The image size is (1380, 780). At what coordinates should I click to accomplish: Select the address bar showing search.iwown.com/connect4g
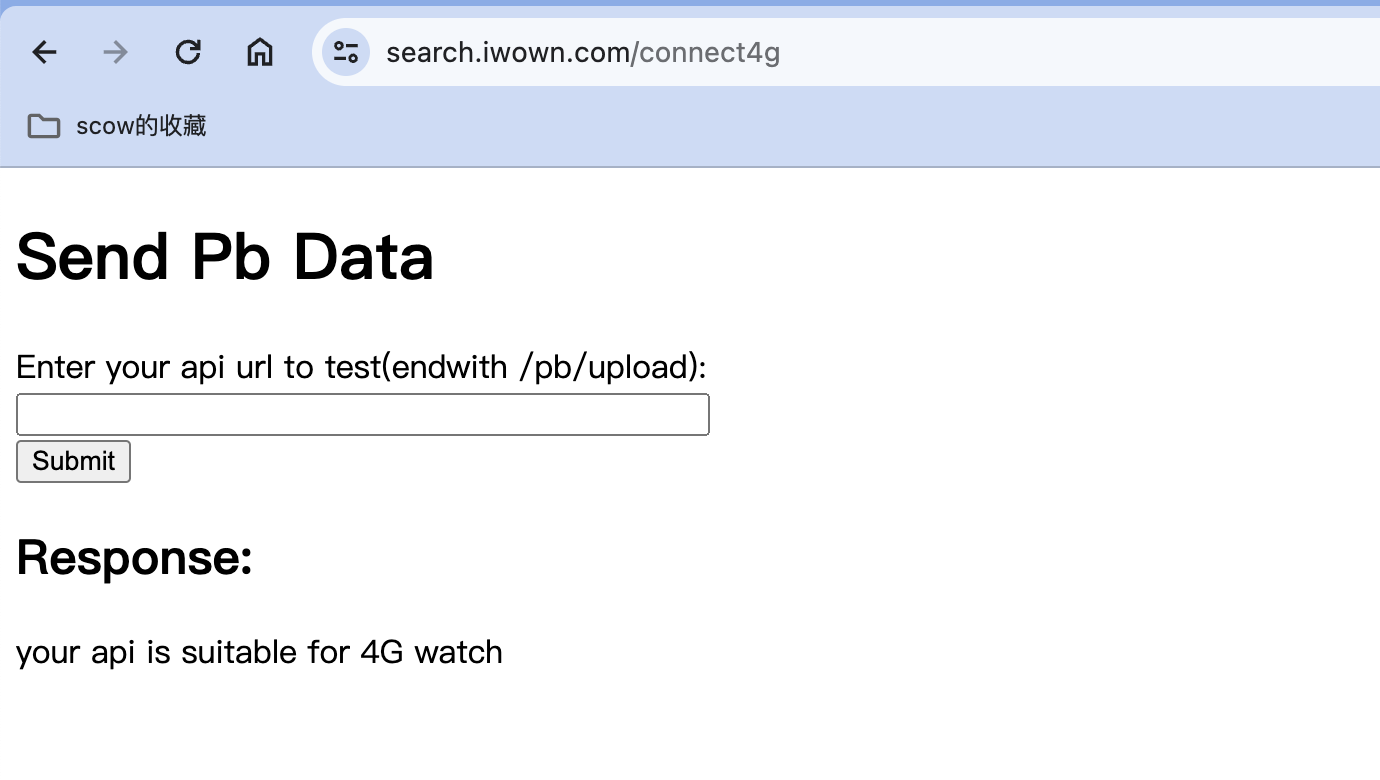pos(583,52)
